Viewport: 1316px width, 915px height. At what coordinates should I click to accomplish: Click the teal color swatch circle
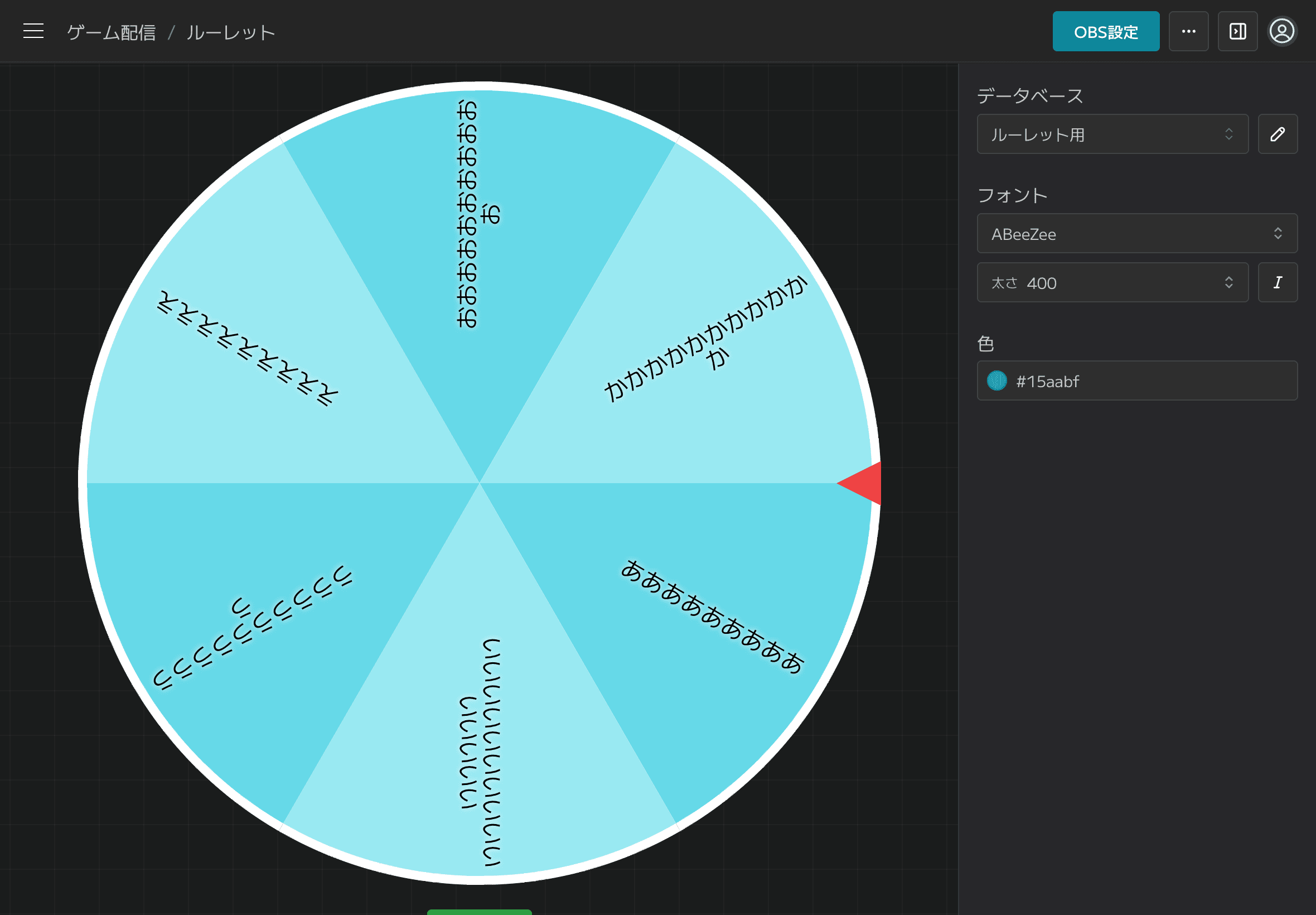996,381
